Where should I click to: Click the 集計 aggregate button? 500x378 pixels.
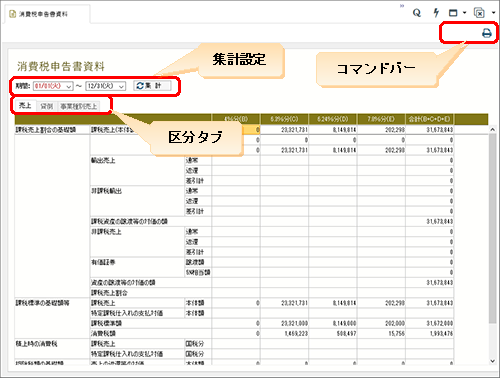click(x=153, y=86)
